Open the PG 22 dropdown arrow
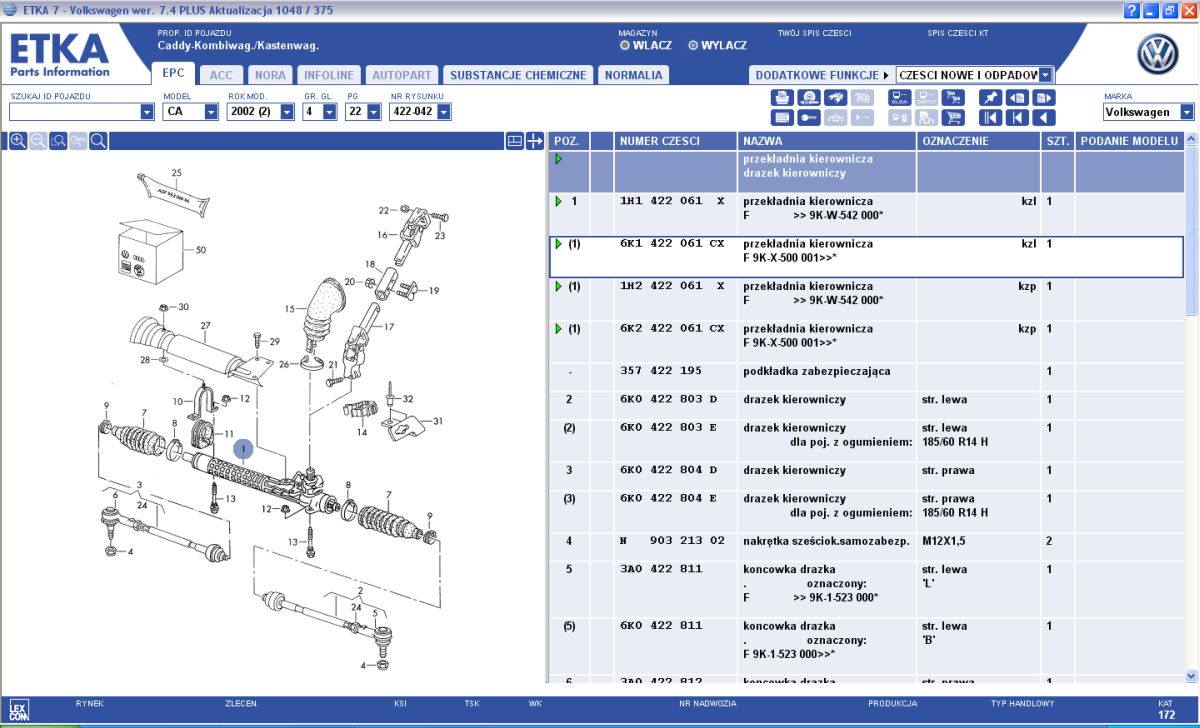1200x728 pixels. click(373, 112)
